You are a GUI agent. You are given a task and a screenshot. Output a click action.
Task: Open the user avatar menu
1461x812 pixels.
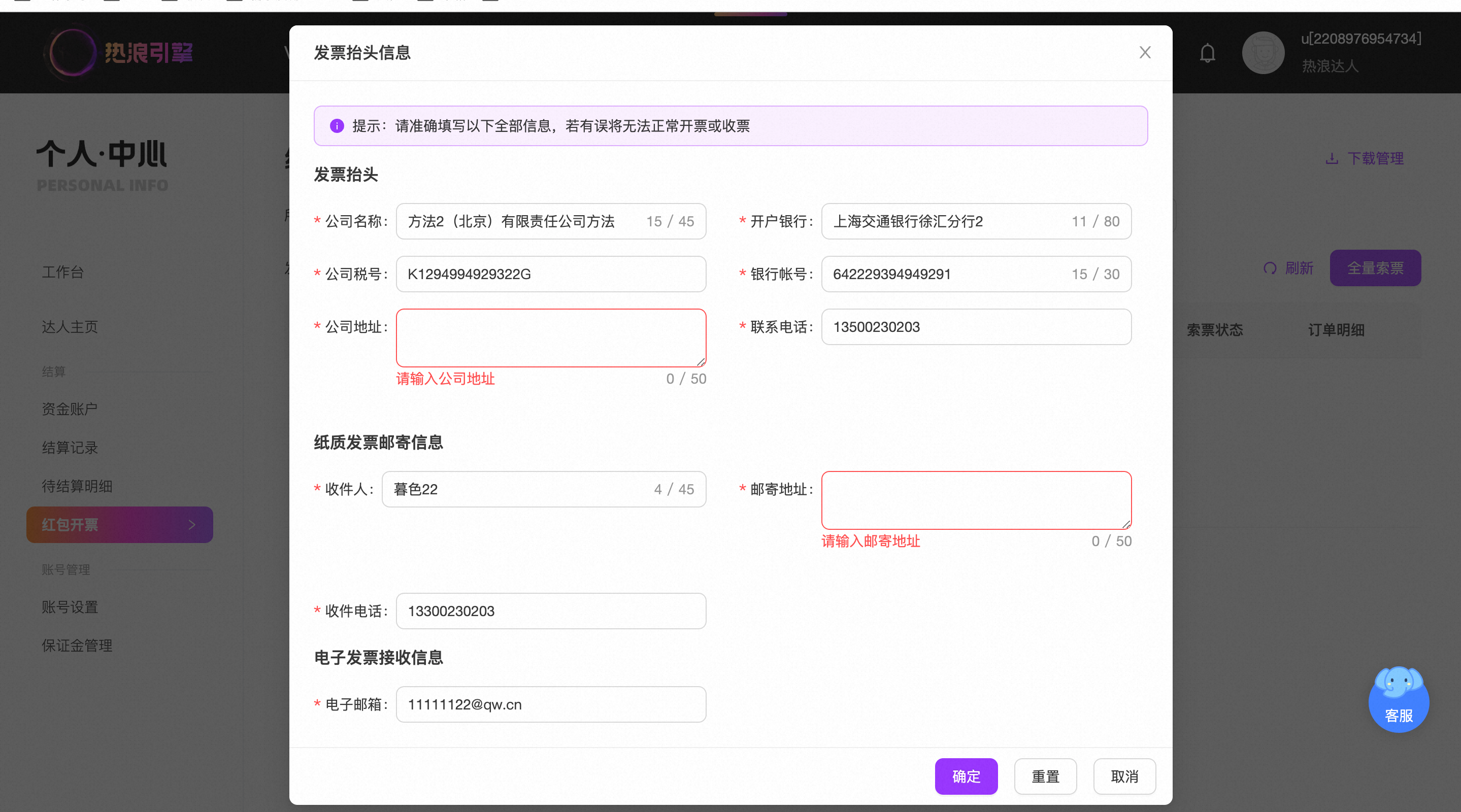click(1263, 53)
